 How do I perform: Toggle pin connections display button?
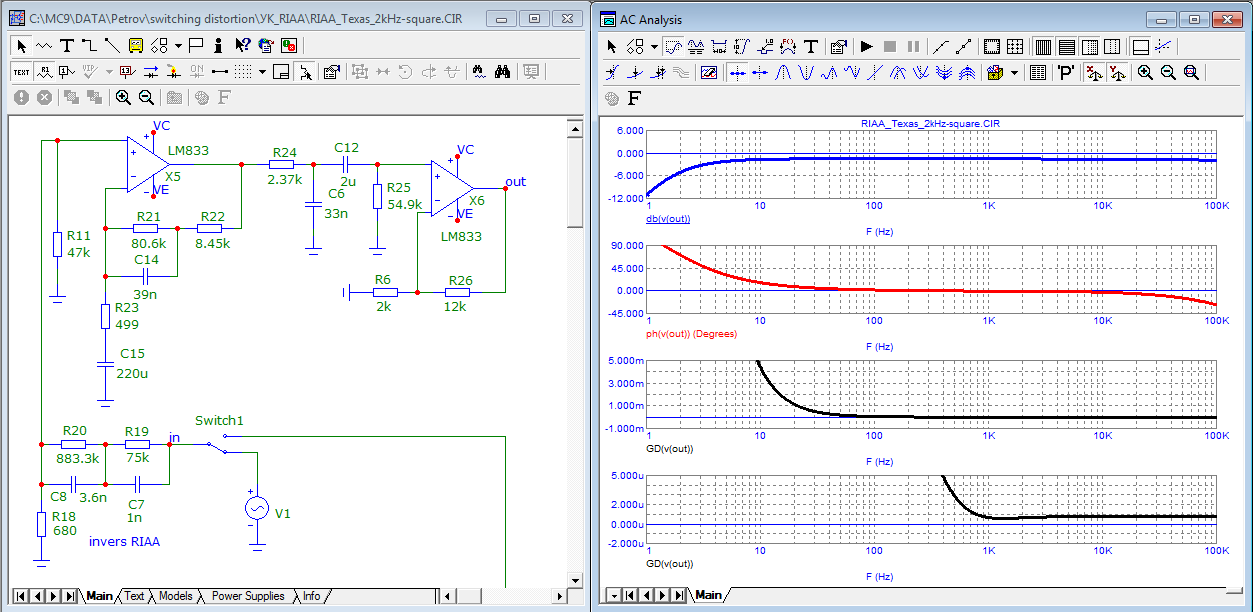click(x=218, y=72)
